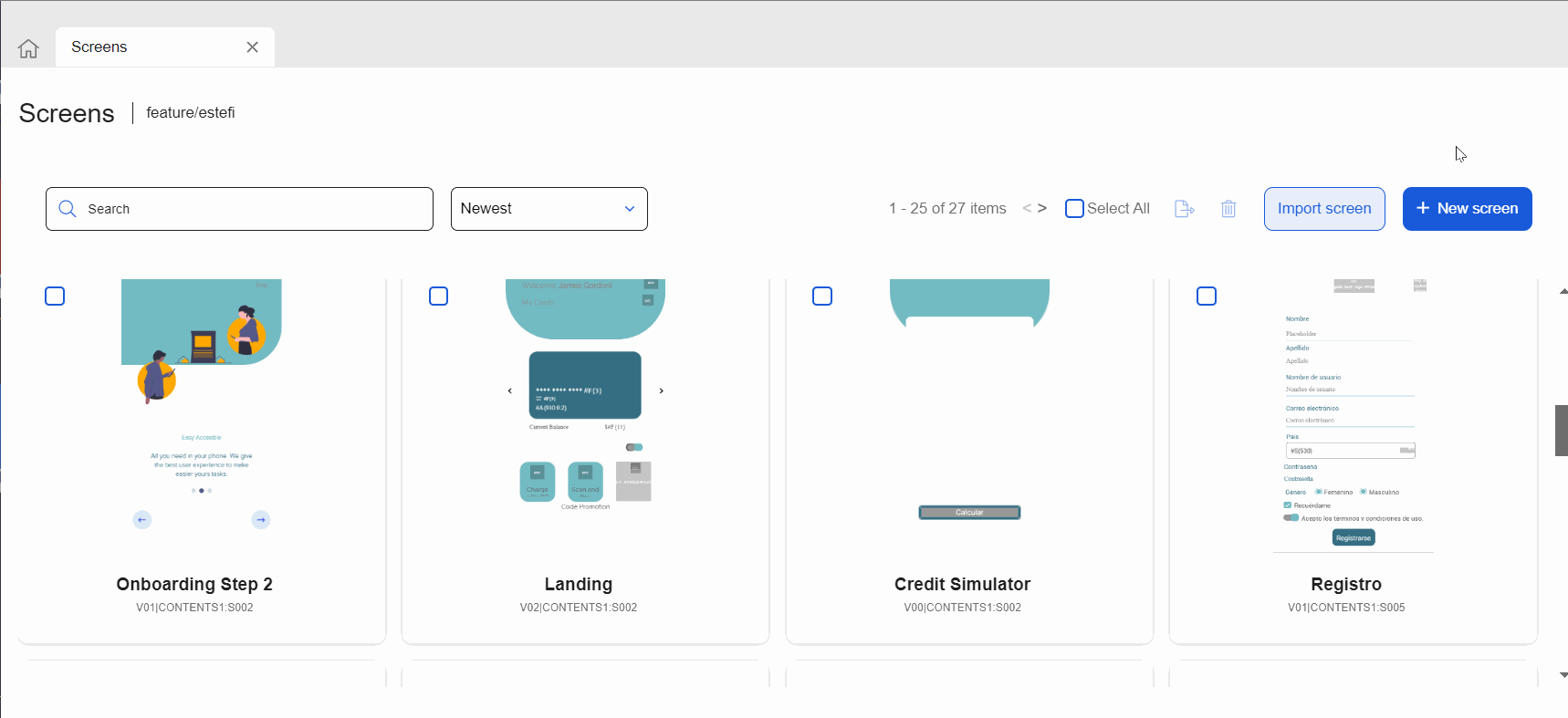Tick the Credit Simulator card checkbox

pos(822,297)
